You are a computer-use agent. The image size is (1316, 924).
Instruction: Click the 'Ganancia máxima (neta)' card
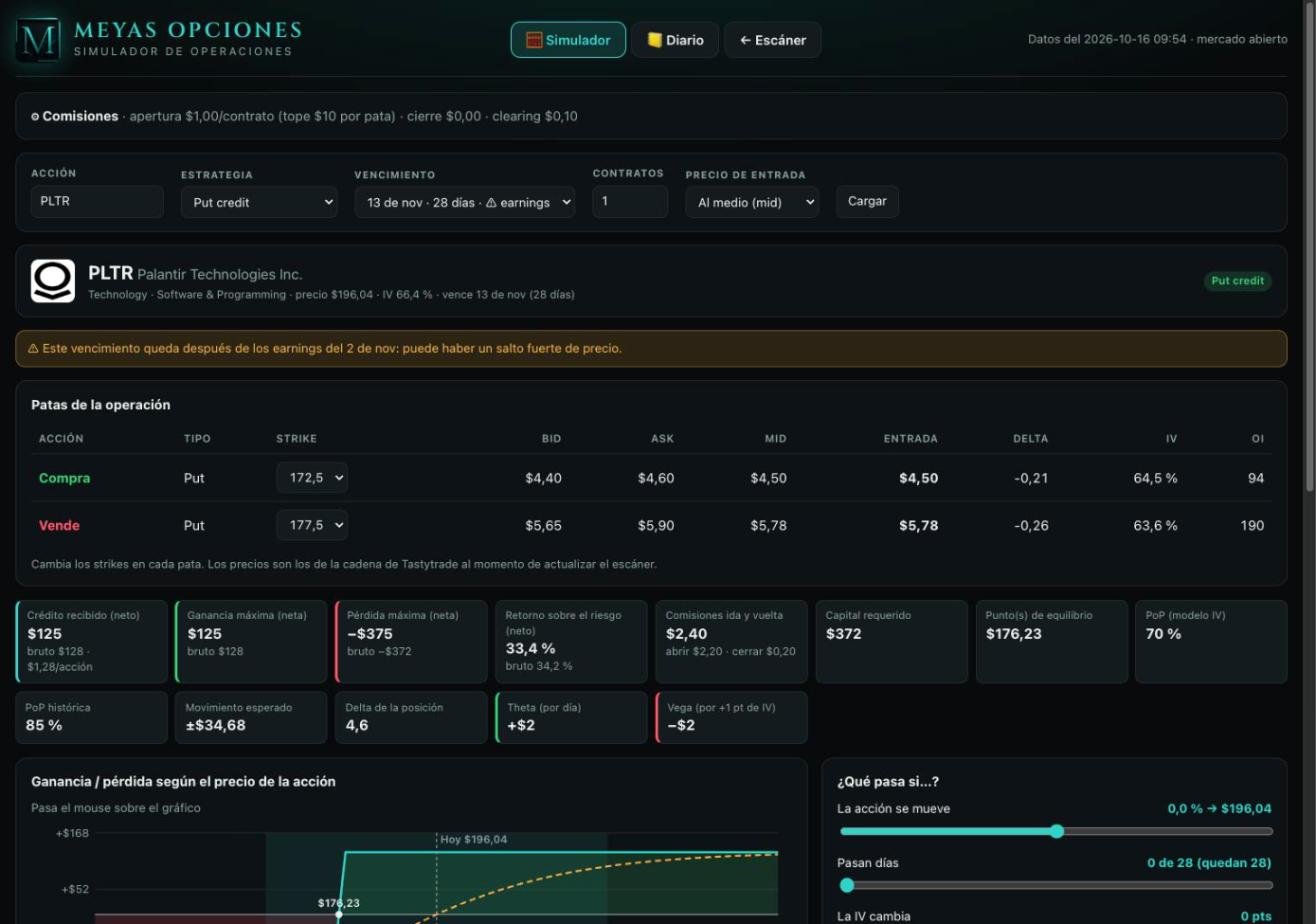pos(251,642)
